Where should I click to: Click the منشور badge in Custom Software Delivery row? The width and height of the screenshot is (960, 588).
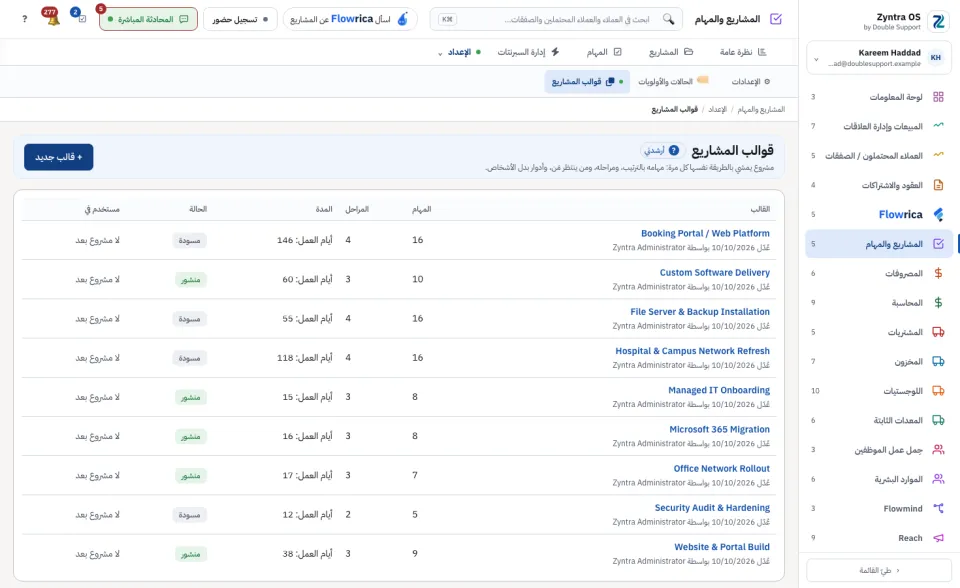[190, 280]
